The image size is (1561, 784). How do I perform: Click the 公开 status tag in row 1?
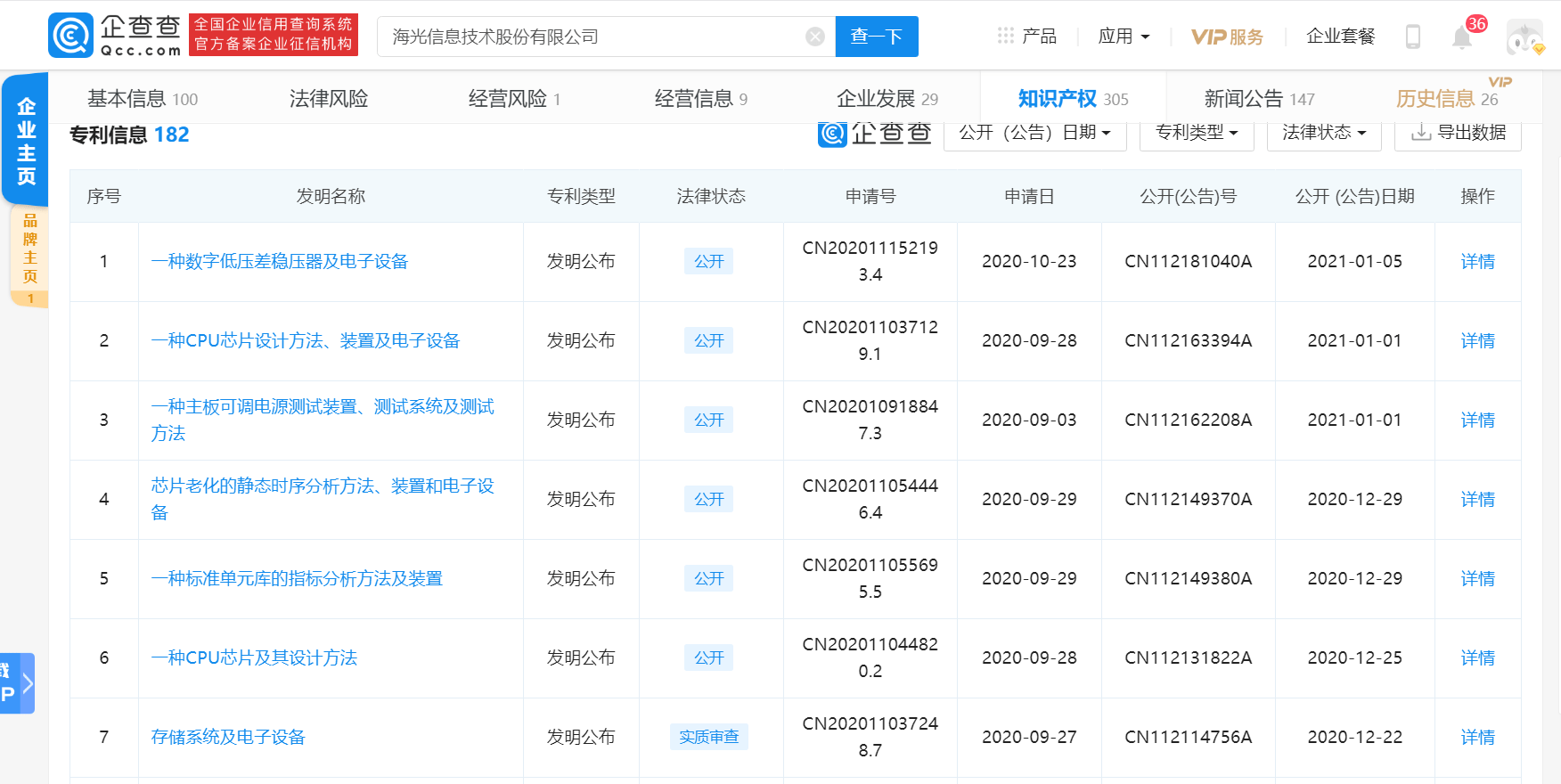(709, 261)
